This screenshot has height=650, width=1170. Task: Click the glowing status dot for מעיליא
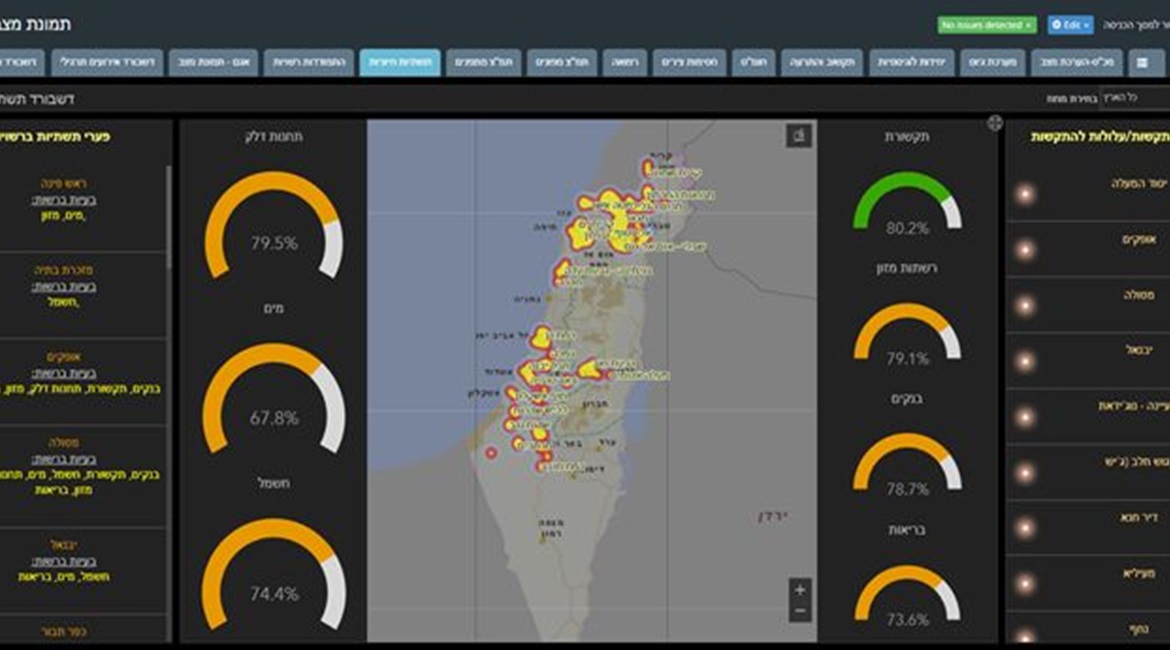tap(1025, 584)
